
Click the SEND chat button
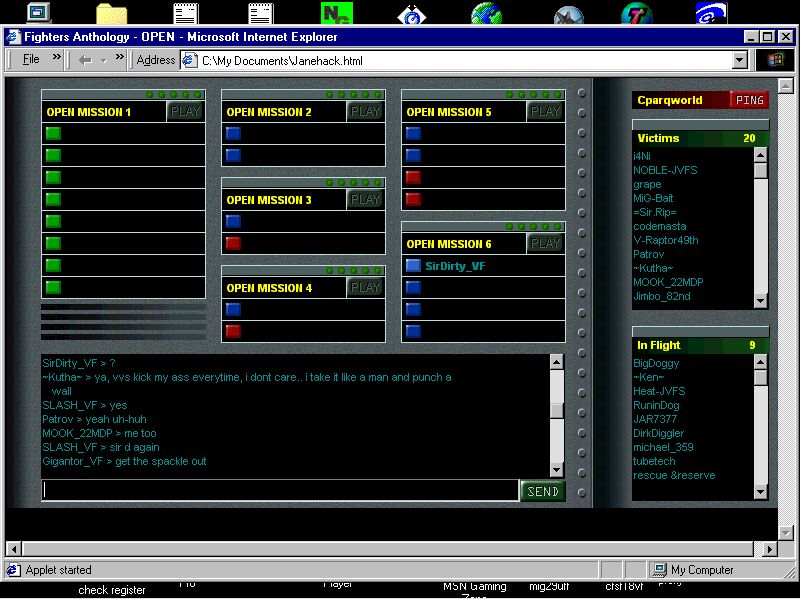[543, 491]
